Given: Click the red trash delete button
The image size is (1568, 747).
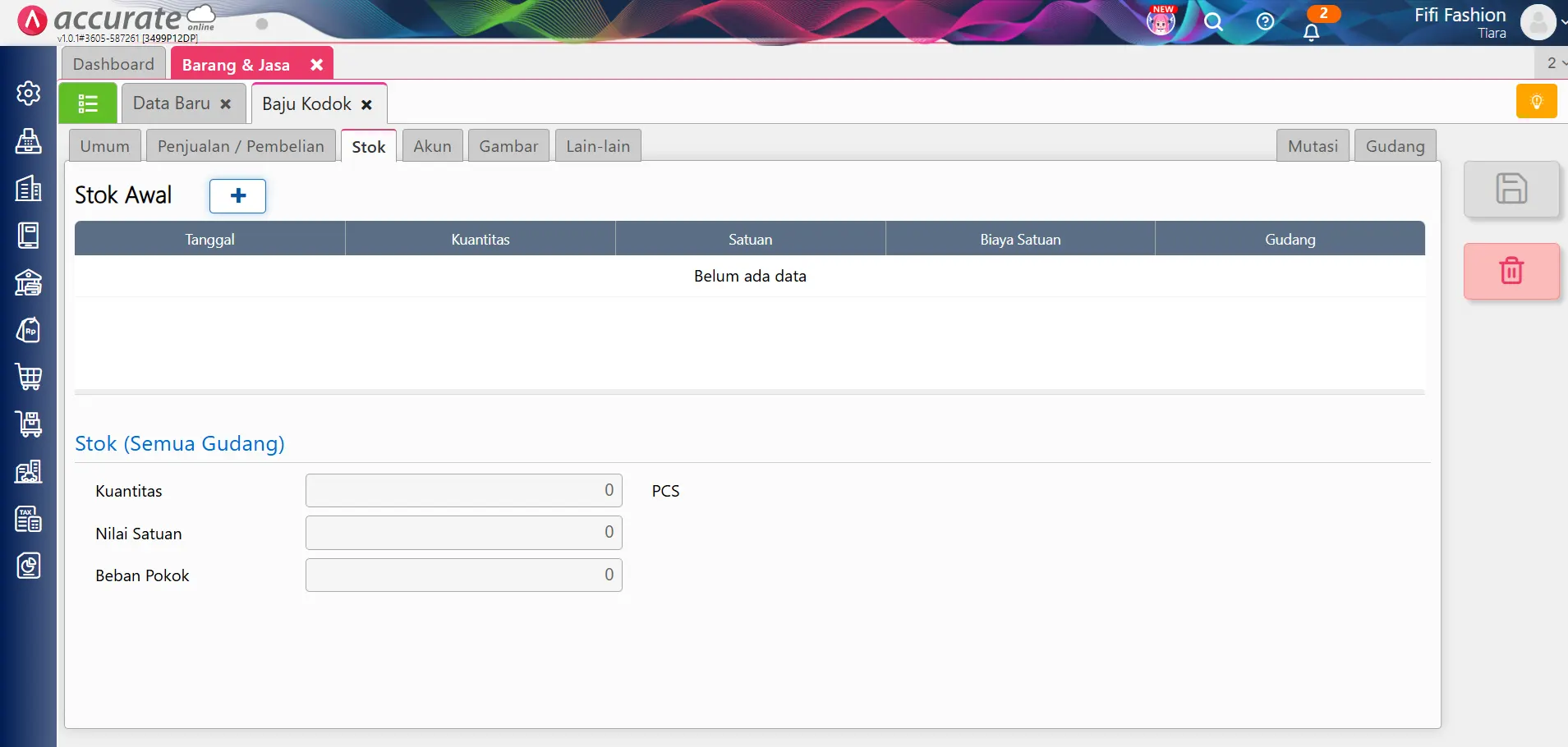Looking at the screenshot, I should [1511, 271].
